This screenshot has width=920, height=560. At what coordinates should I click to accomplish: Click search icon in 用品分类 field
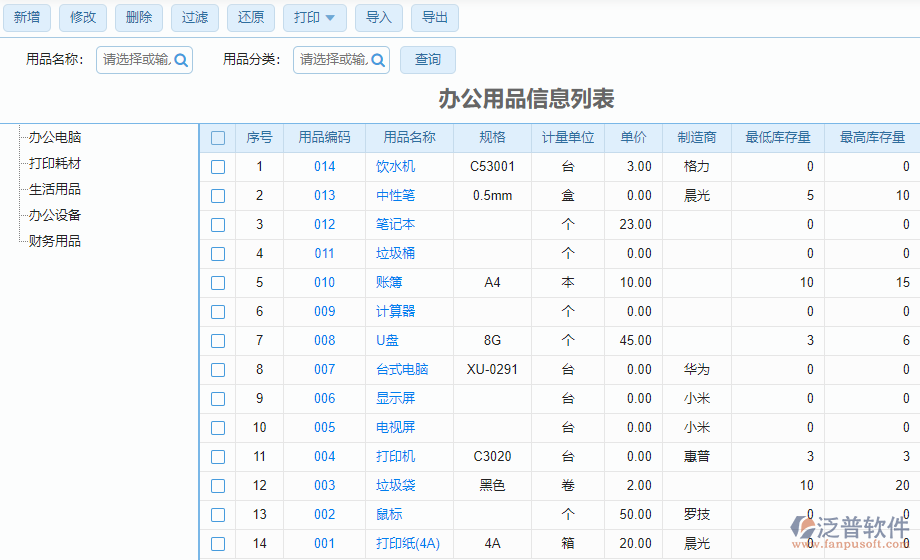click(x=378, y=60)
